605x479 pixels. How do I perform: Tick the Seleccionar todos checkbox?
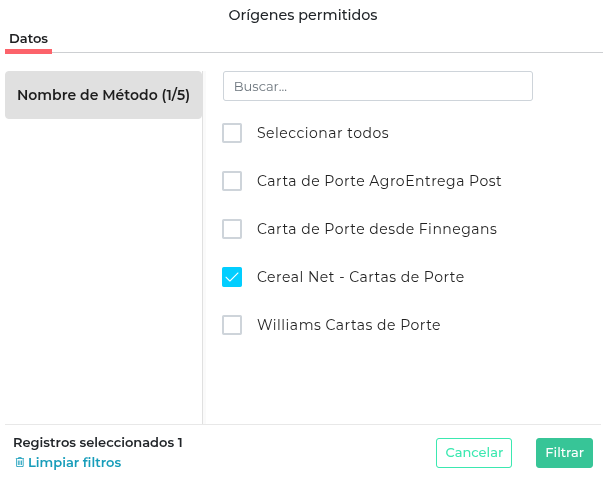pos(232,133)
